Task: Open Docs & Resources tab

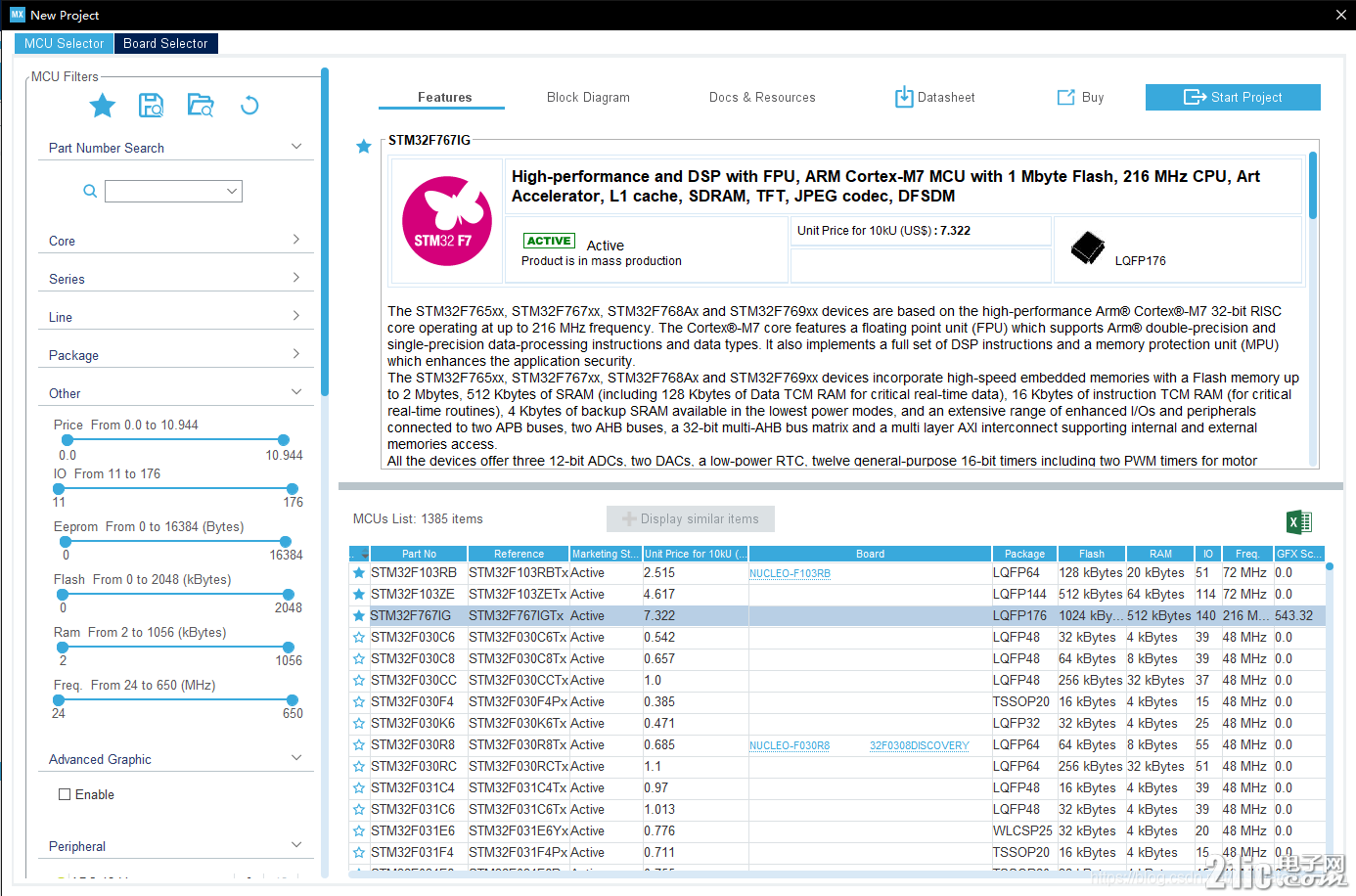Action: [x=762, y=97]
